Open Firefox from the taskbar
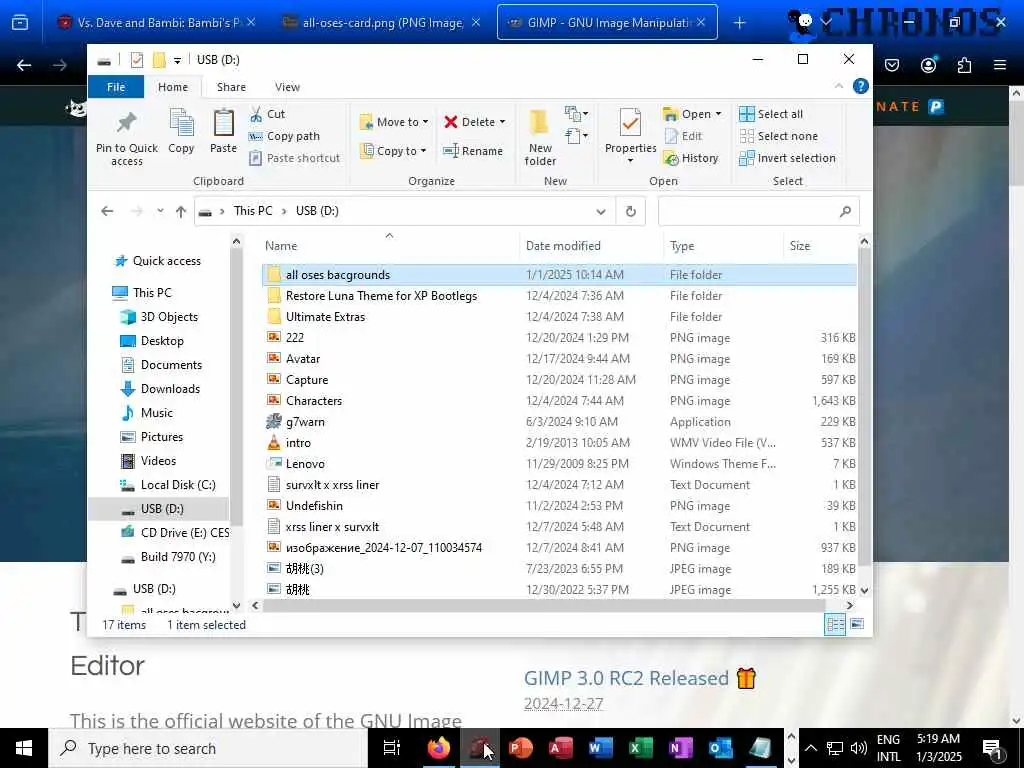Viewport: 1024px width, 768px height. [x=439, y=748]
